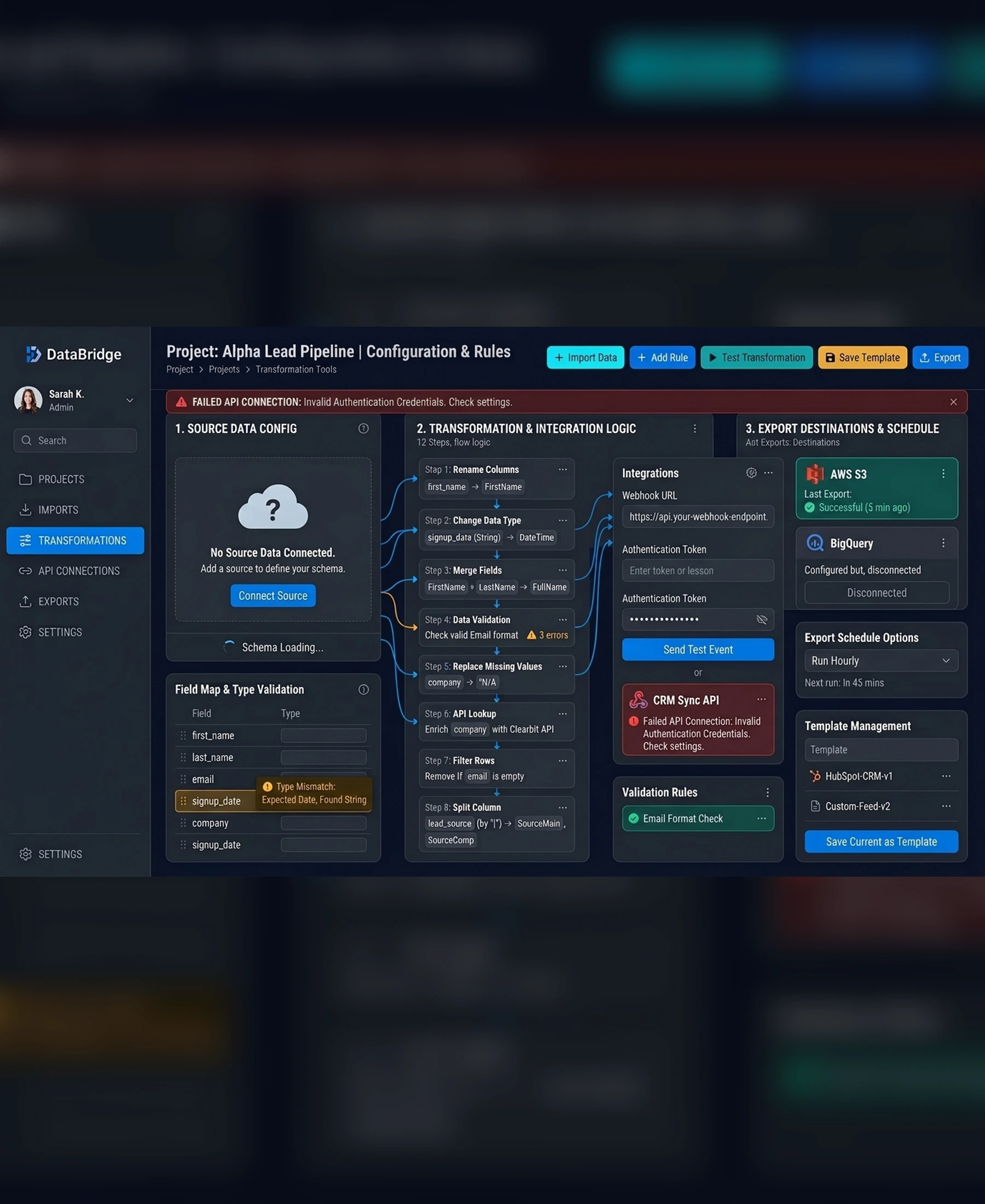The image size is (985, 1204).
Task: Click the Webhook URL input field
Action: click(x=698, y=517)
